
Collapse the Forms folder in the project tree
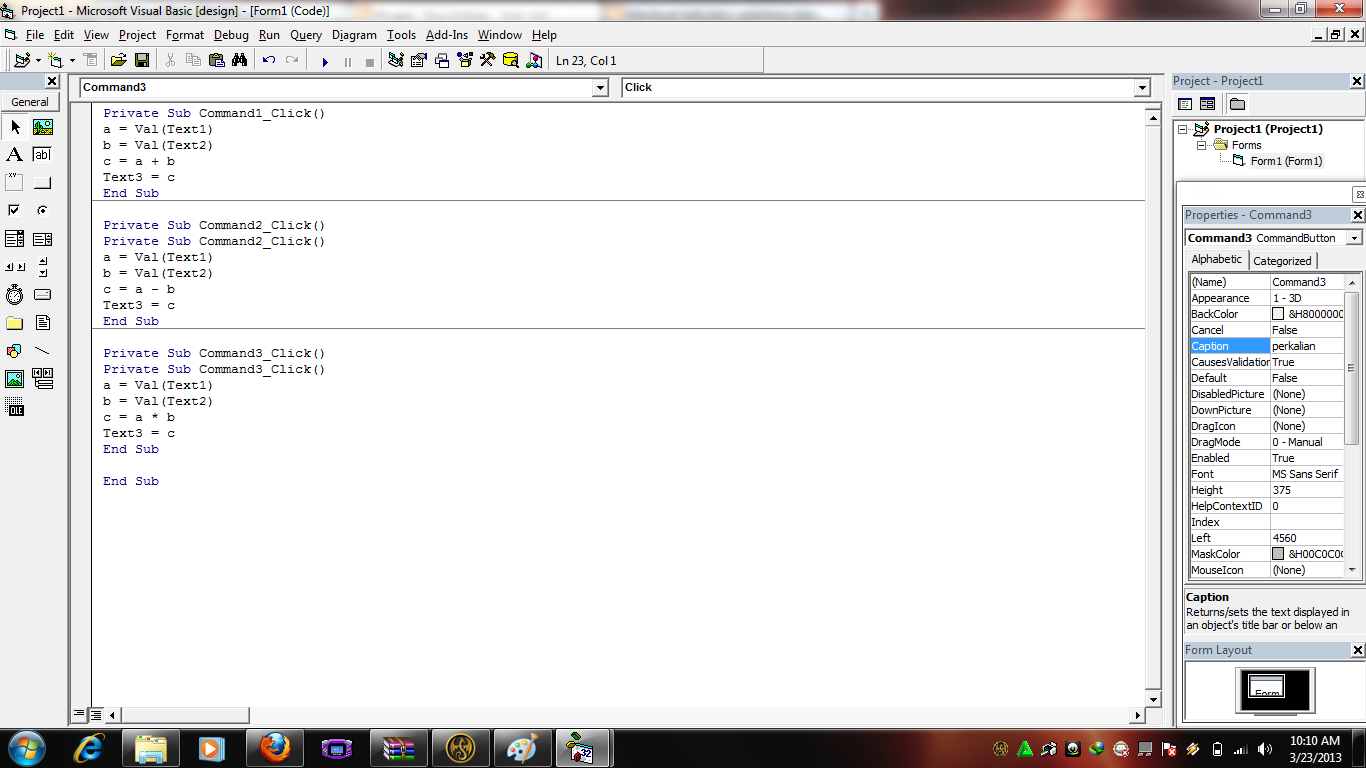tap(1202, 145)
